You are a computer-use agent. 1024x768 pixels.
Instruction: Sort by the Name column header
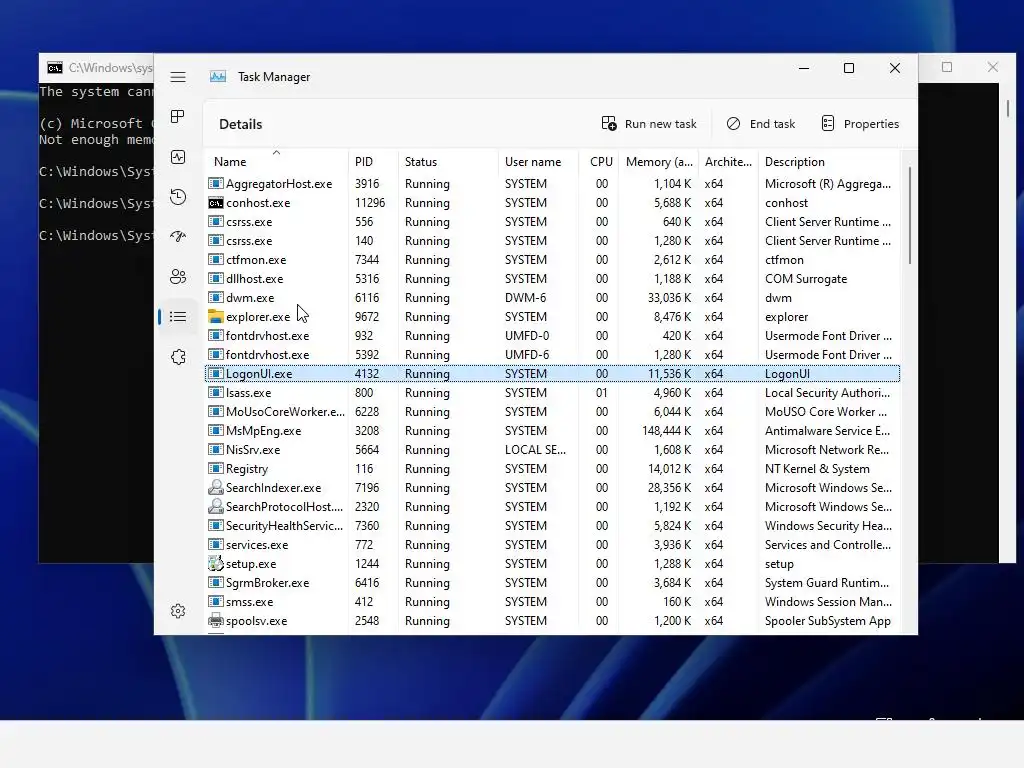click(277, 161)
